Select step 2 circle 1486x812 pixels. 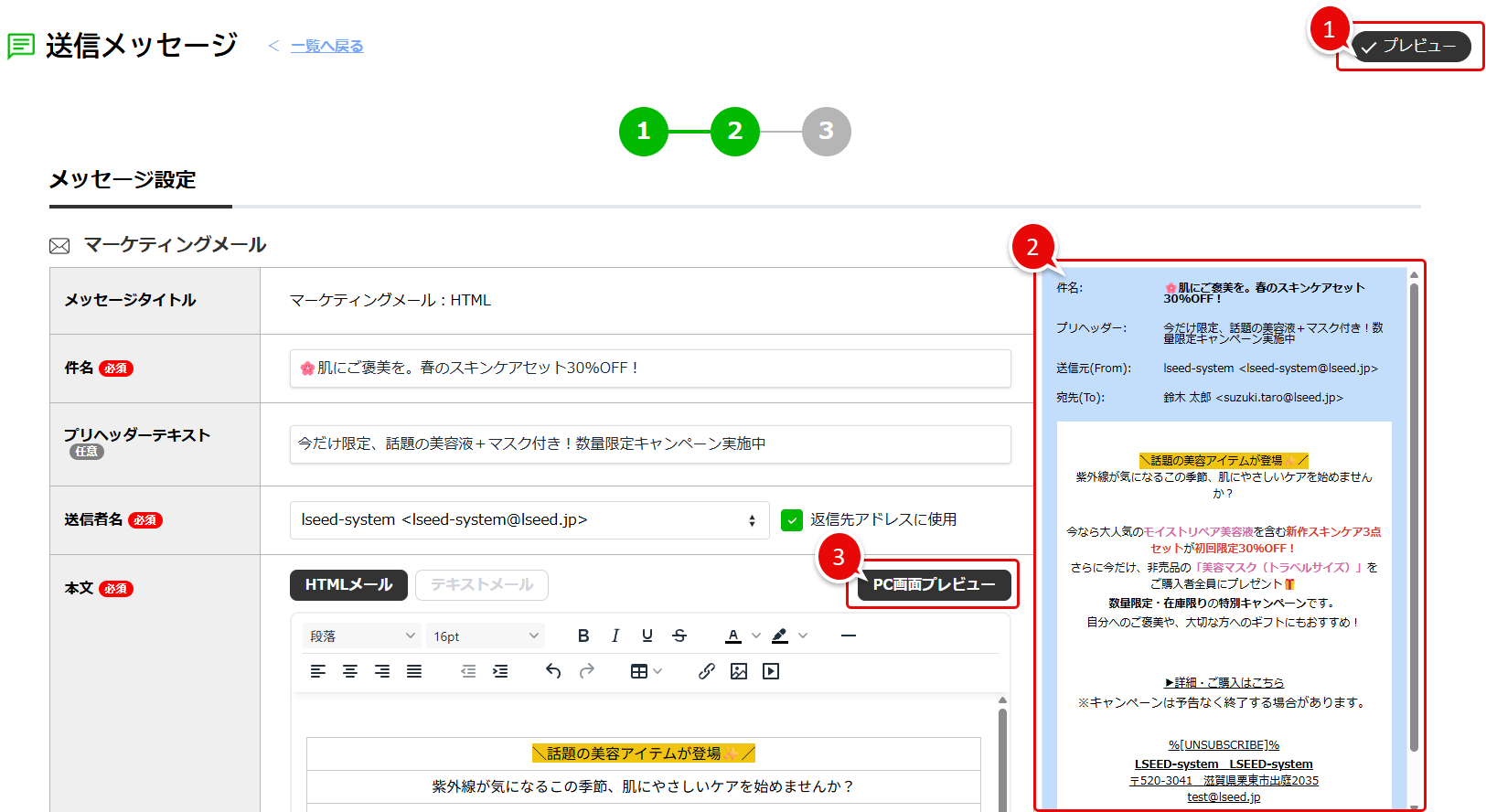click(735, 132)
